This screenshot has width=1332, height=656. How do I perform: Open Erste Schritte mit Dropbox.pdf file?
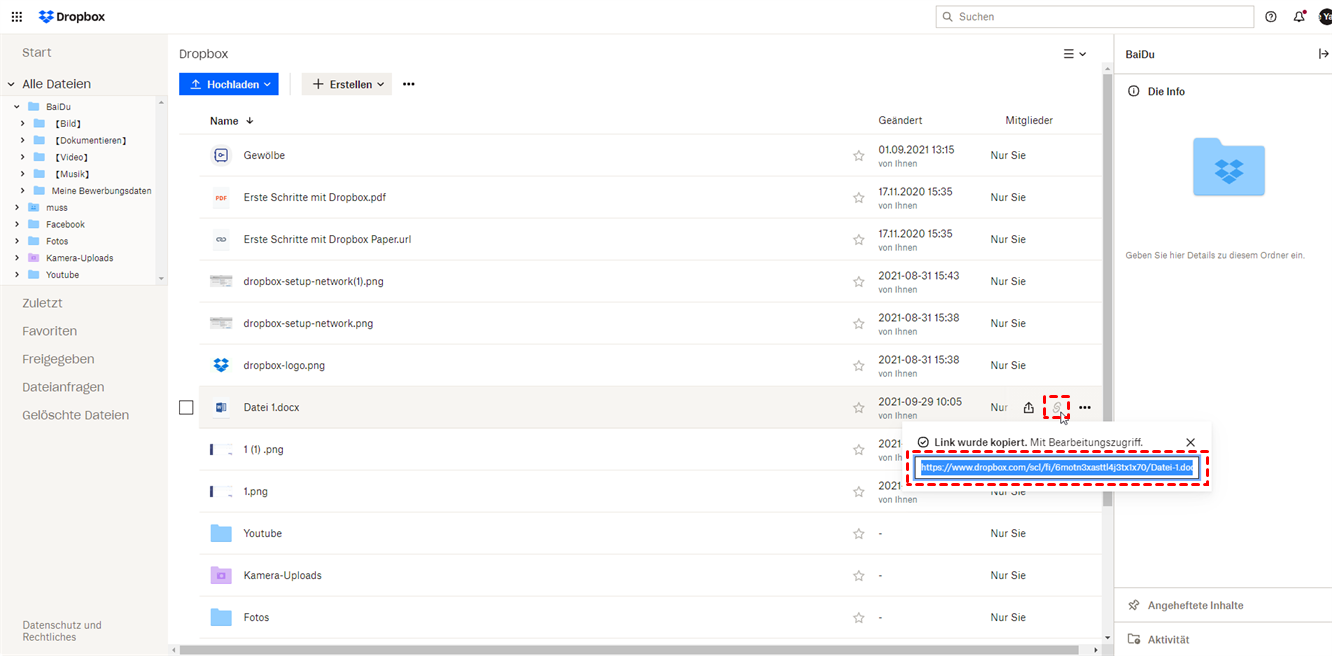314,198
